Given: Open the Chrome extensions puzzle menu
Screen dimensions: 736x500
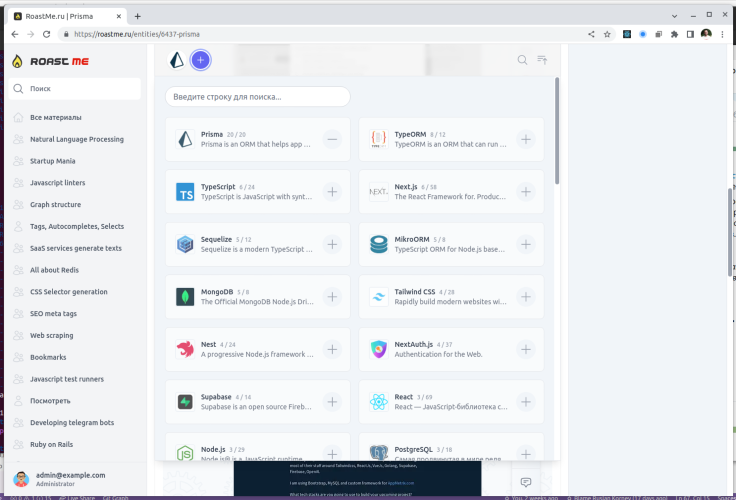Looking at the screenshot, I should (x=675, y=34).
